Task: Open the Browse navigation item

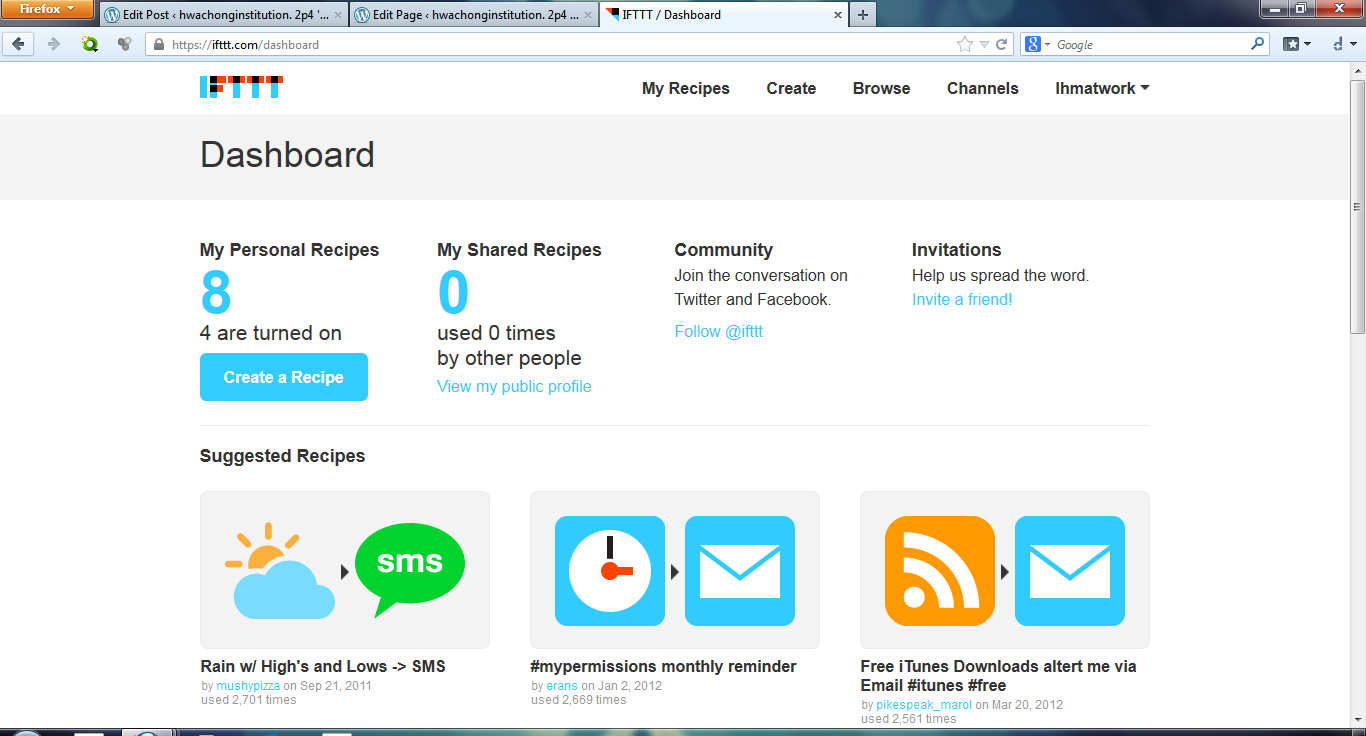Action: 881,88
